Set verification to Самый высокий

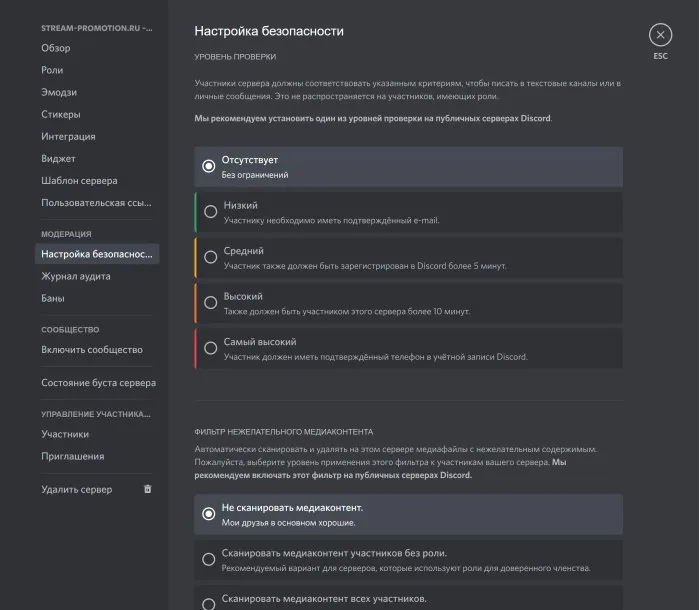408,349
